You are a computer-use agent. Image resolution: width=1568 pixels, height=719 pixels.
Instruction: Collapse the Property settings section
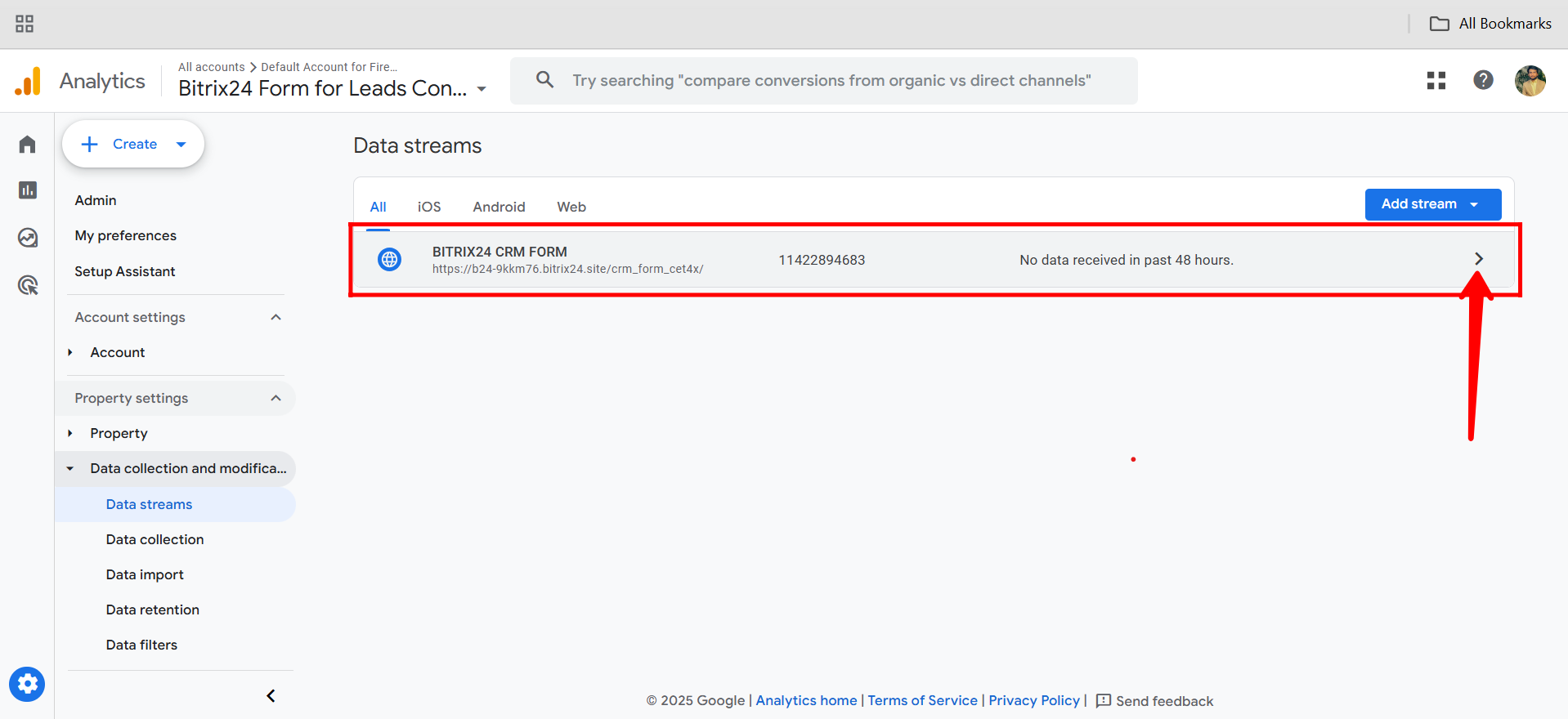coord(276,398)
